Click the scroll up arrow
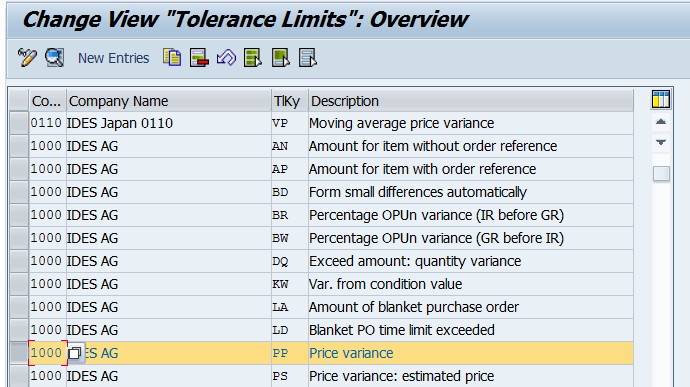 [x=661, y=122]
